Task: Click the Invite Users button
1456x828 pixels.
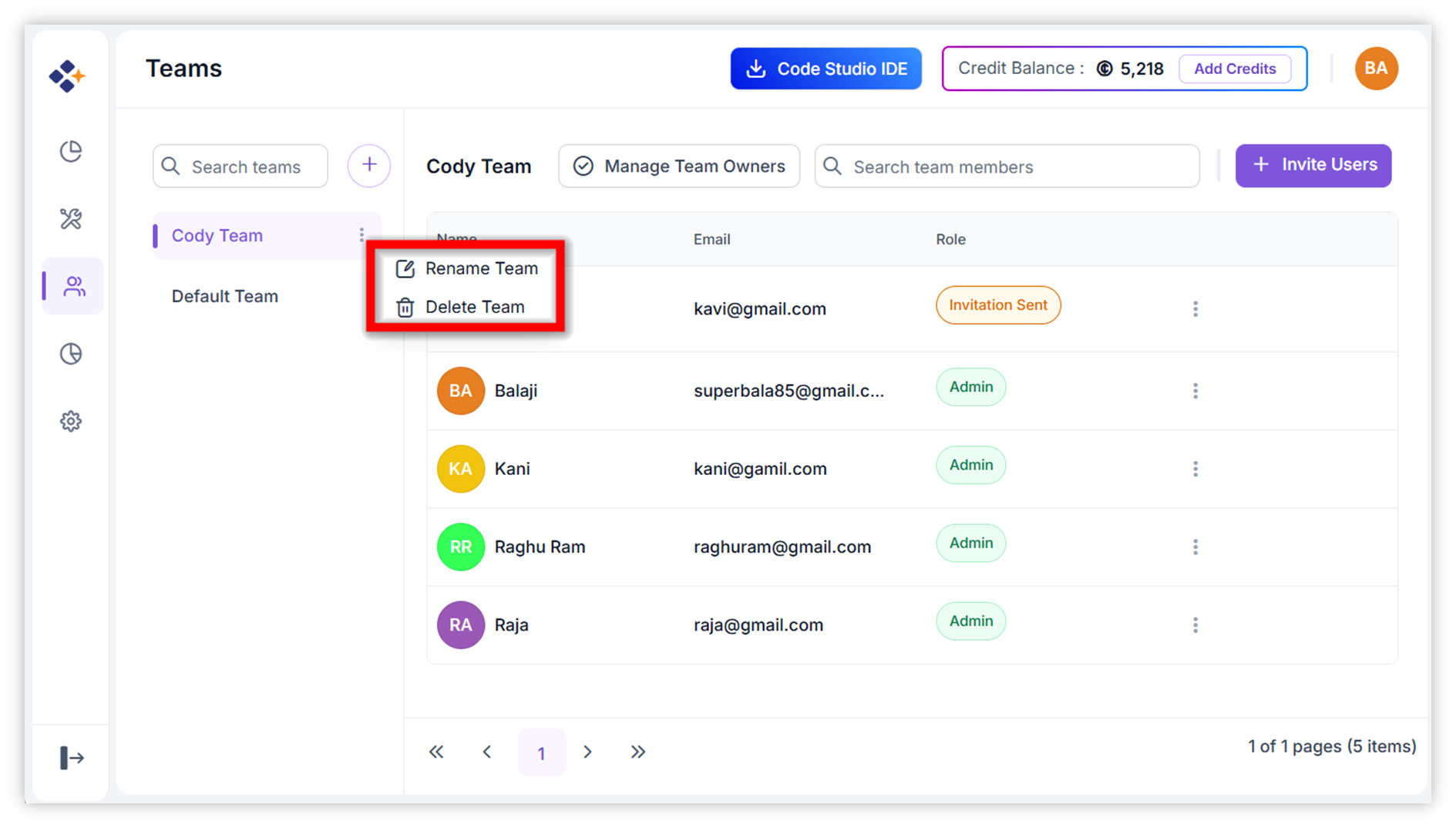Action: (x=1313, y=165)
